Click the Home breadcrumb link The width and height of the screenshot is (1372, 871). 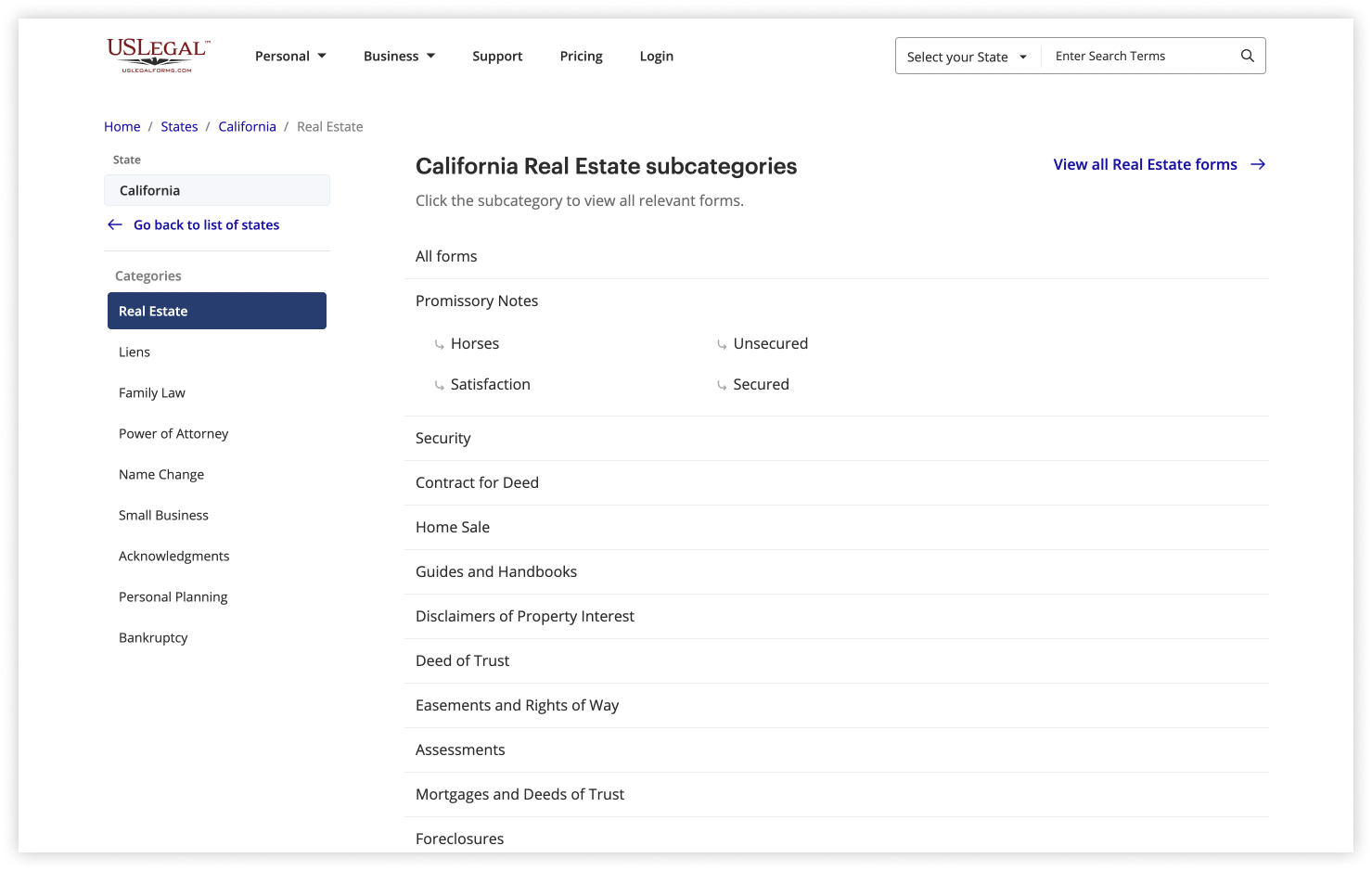pyautogui.click(x=122, y=126)
